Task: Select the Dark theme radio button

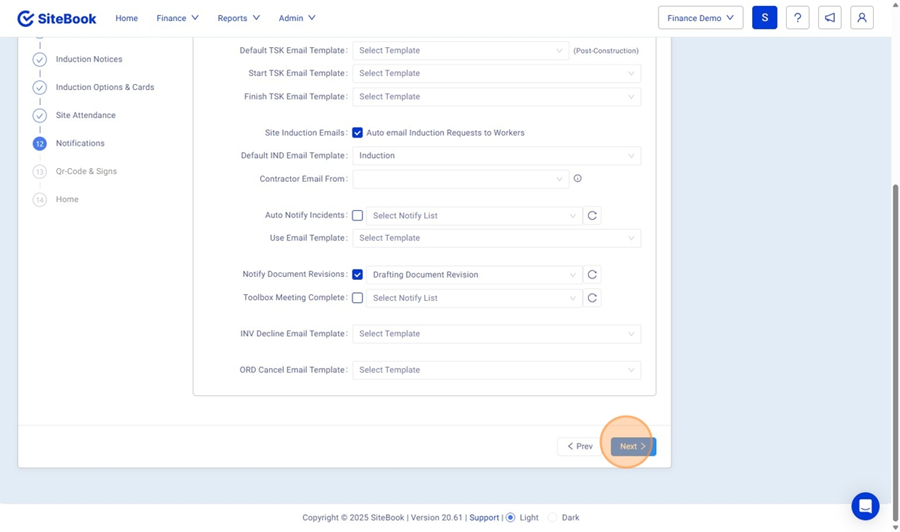Action: (x=552, y=518)
